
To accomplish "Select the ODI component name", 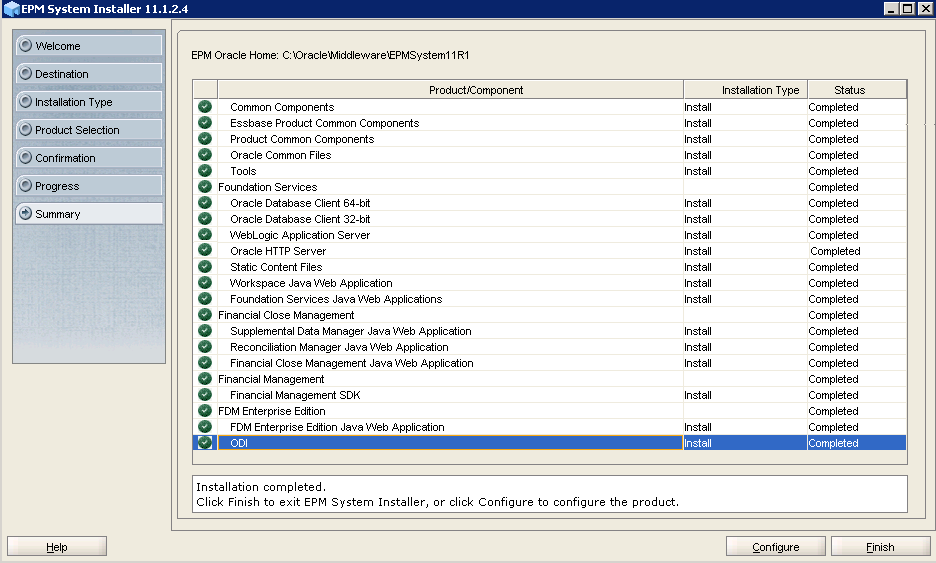I will (x=239, y=443).
